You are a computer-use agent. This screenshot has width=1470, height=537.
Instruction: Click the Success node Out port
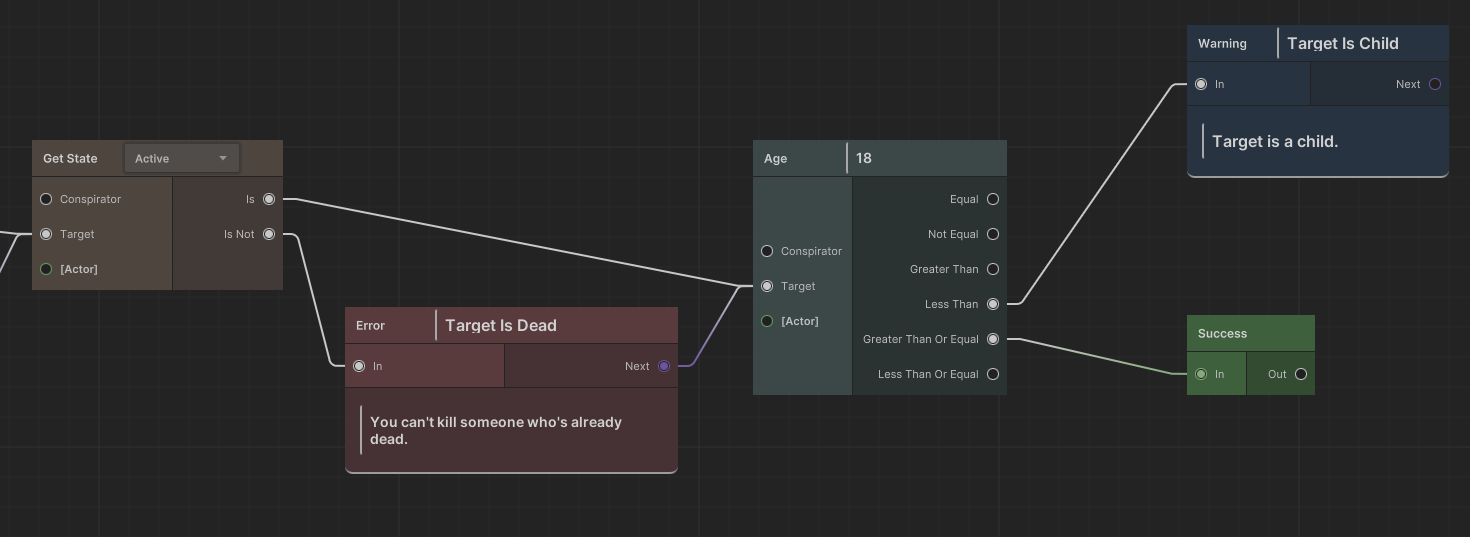click(x=1301, y=374)
